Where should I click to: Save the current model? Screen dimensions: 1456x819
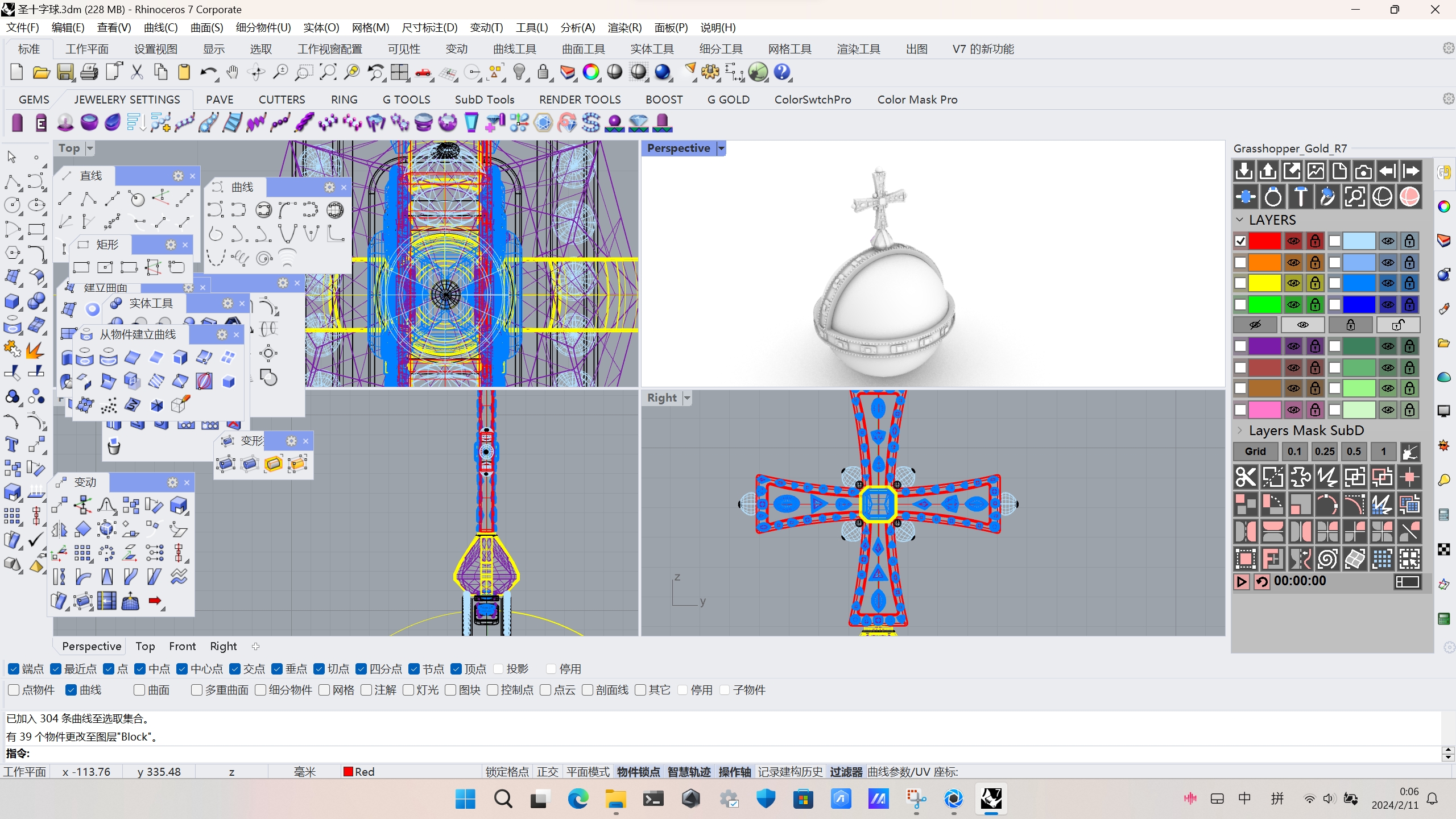click(x=65, y=72)
